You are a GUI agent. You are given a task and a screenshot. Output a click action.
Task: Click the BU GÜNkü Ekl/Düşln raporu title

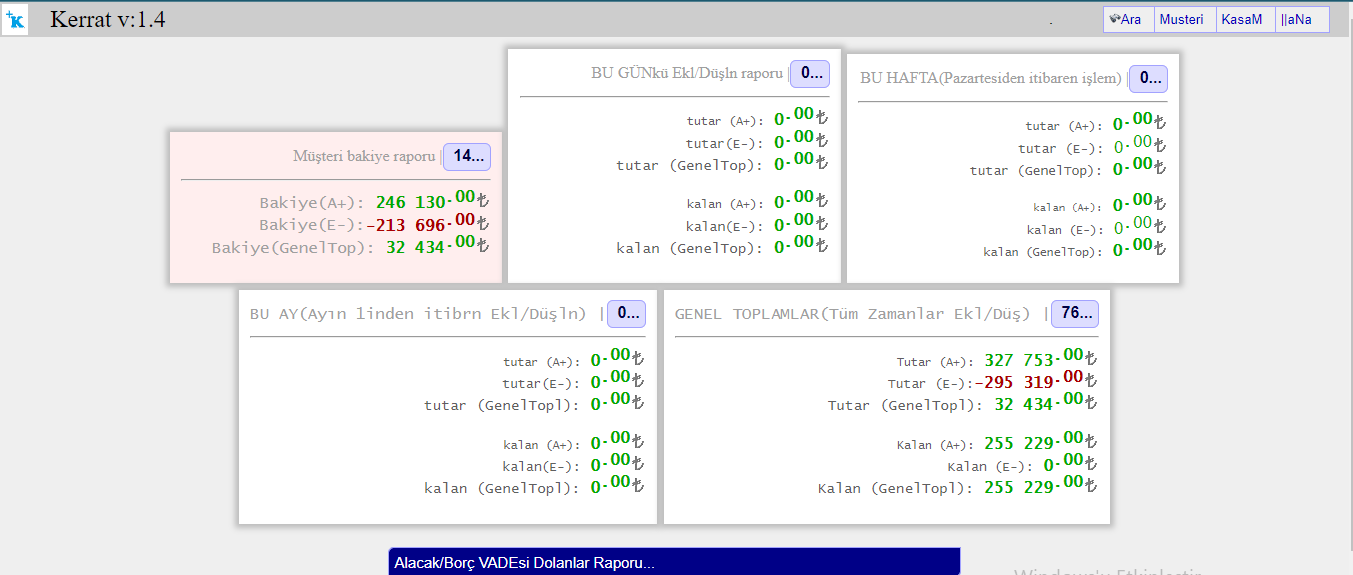coord(686,73)
